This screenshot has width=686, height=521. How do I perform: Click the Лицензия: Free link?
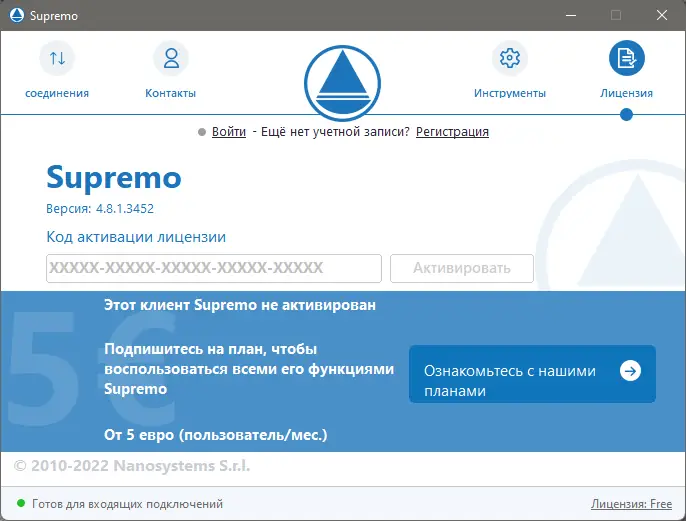(x=631, y=504)
